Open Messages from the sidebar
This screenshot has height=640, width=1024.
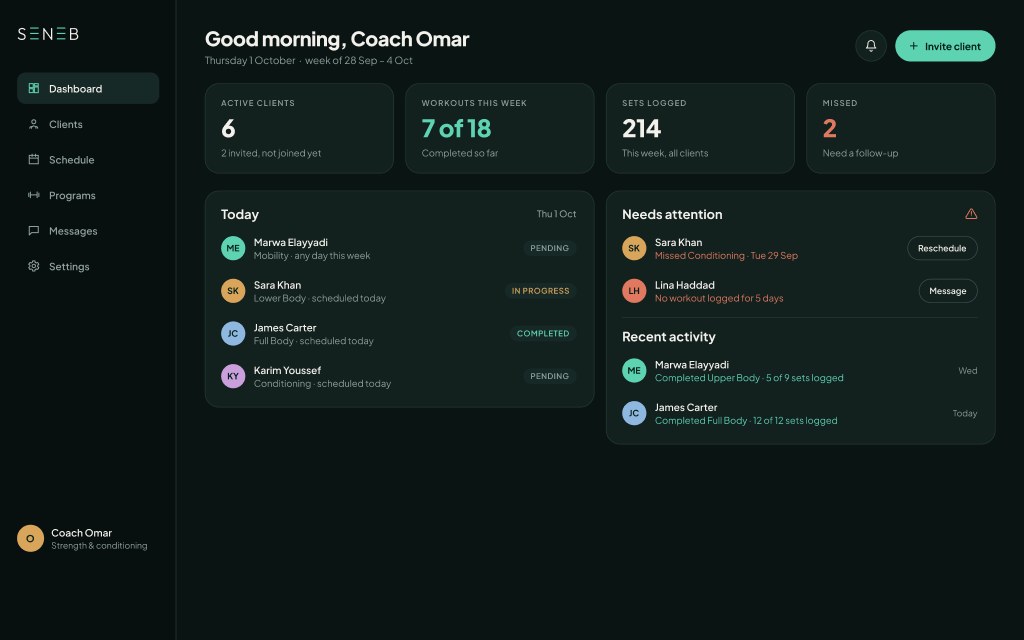coord(88,231)
